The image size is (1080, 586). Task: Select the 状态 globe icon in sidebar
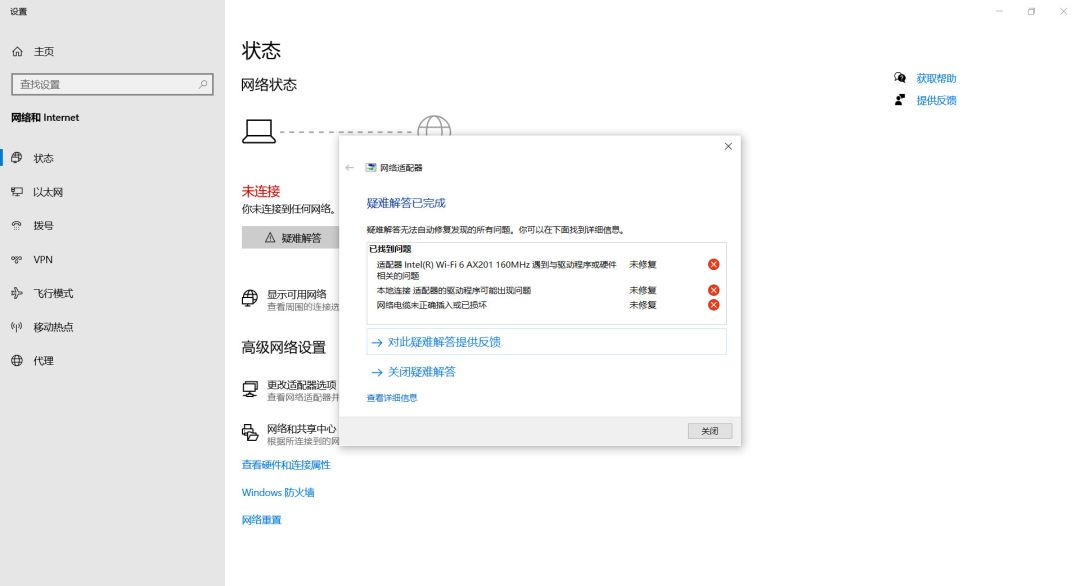coord(17,158)
